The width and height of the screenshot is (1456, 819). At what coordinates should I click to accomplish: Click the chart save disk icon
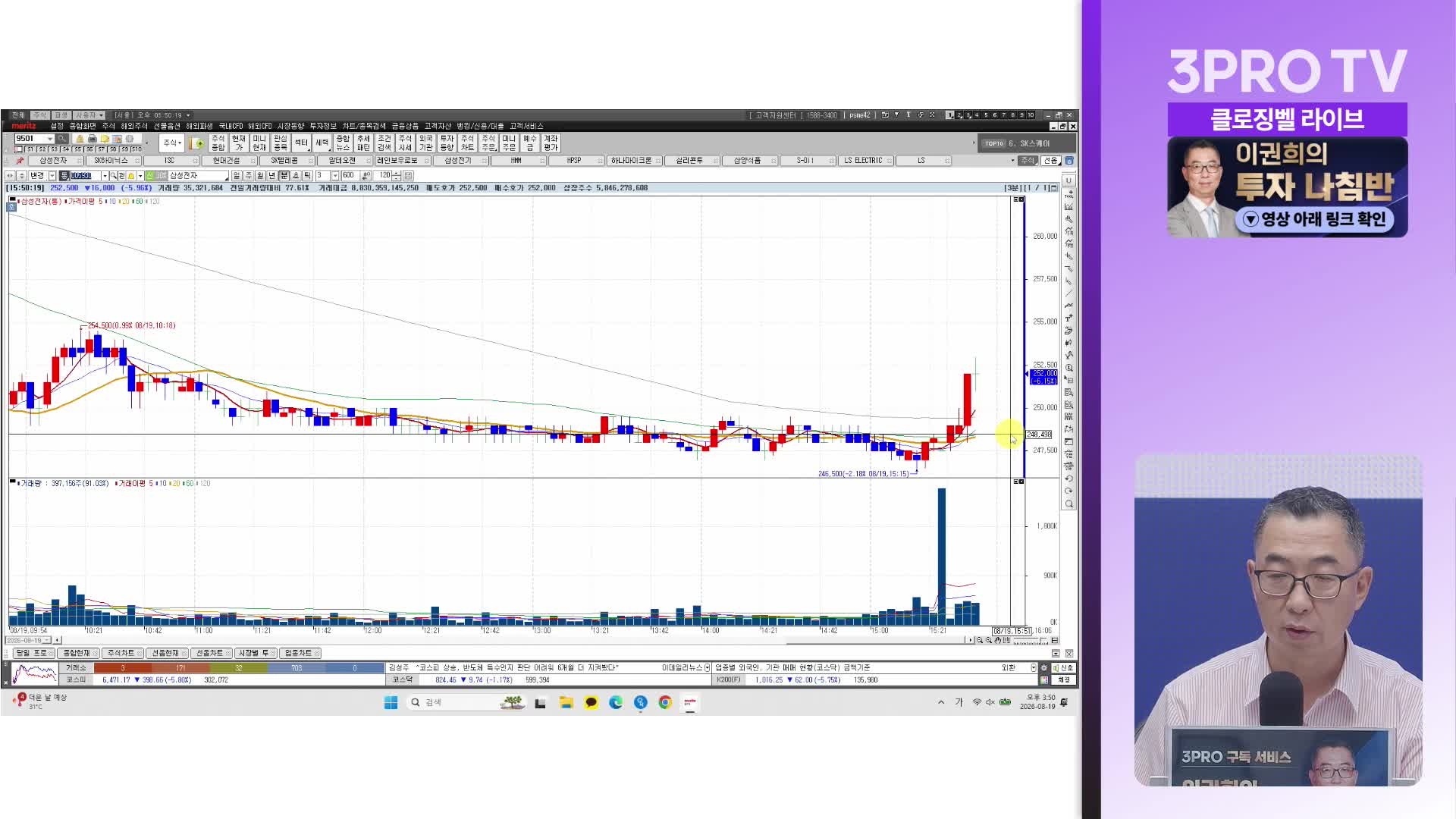[x=408, y=176]
